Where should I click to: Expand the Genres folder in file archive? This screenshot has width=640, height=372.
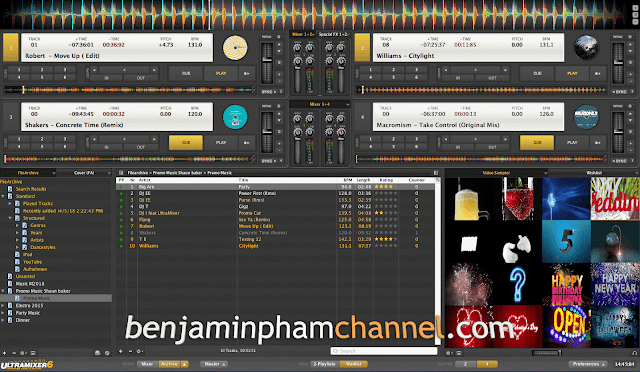pyautogui.click(x=18, y=225)
